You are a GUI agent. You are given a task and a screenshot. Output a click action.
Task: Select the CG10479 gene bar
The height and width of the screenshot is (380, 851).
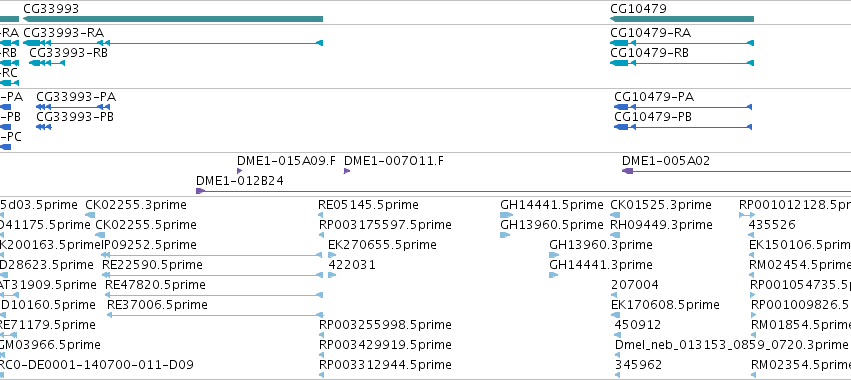[x=682, y=19]
